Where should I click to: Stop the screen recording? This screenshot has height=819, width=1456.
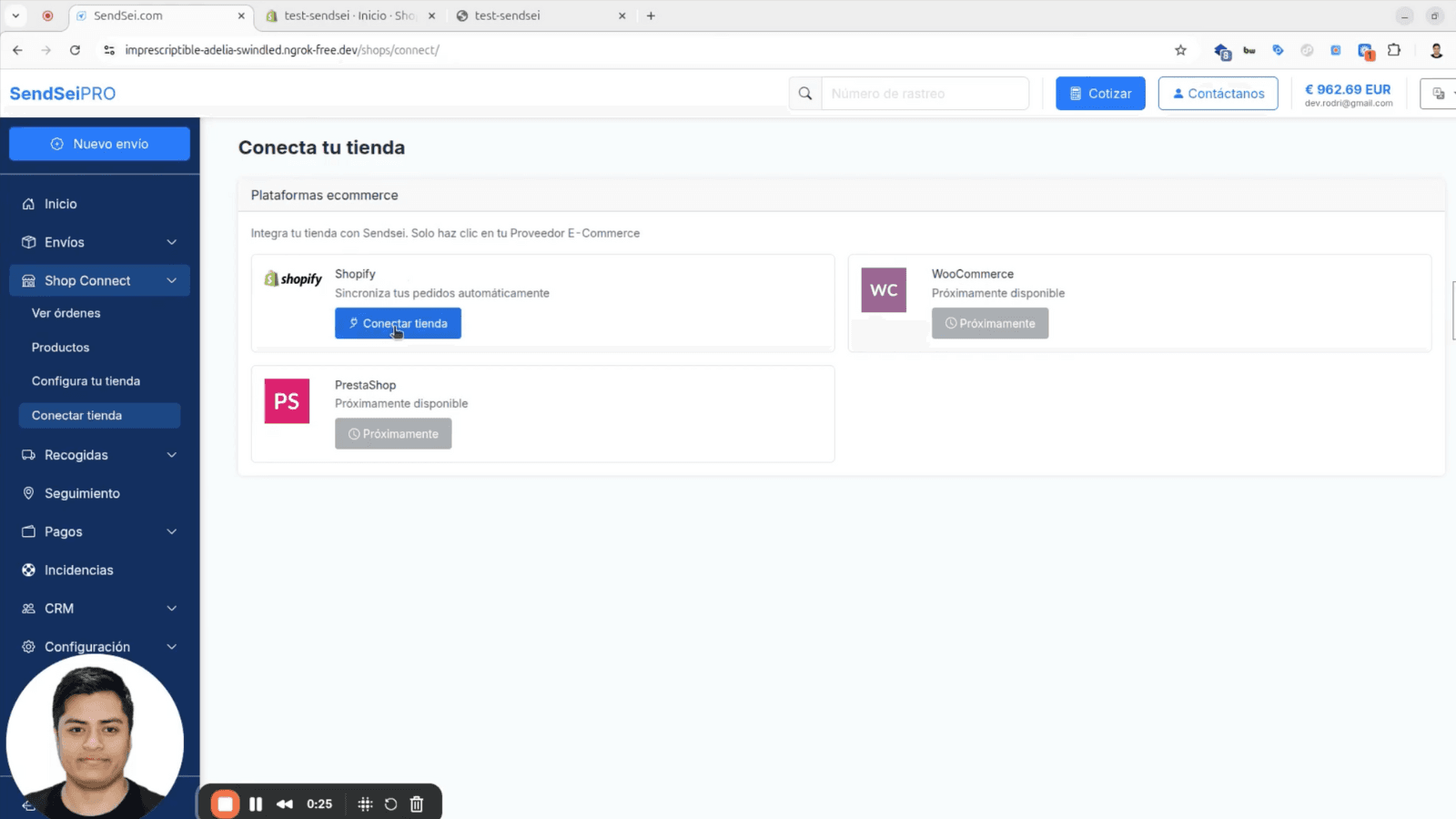coord(225,804)
